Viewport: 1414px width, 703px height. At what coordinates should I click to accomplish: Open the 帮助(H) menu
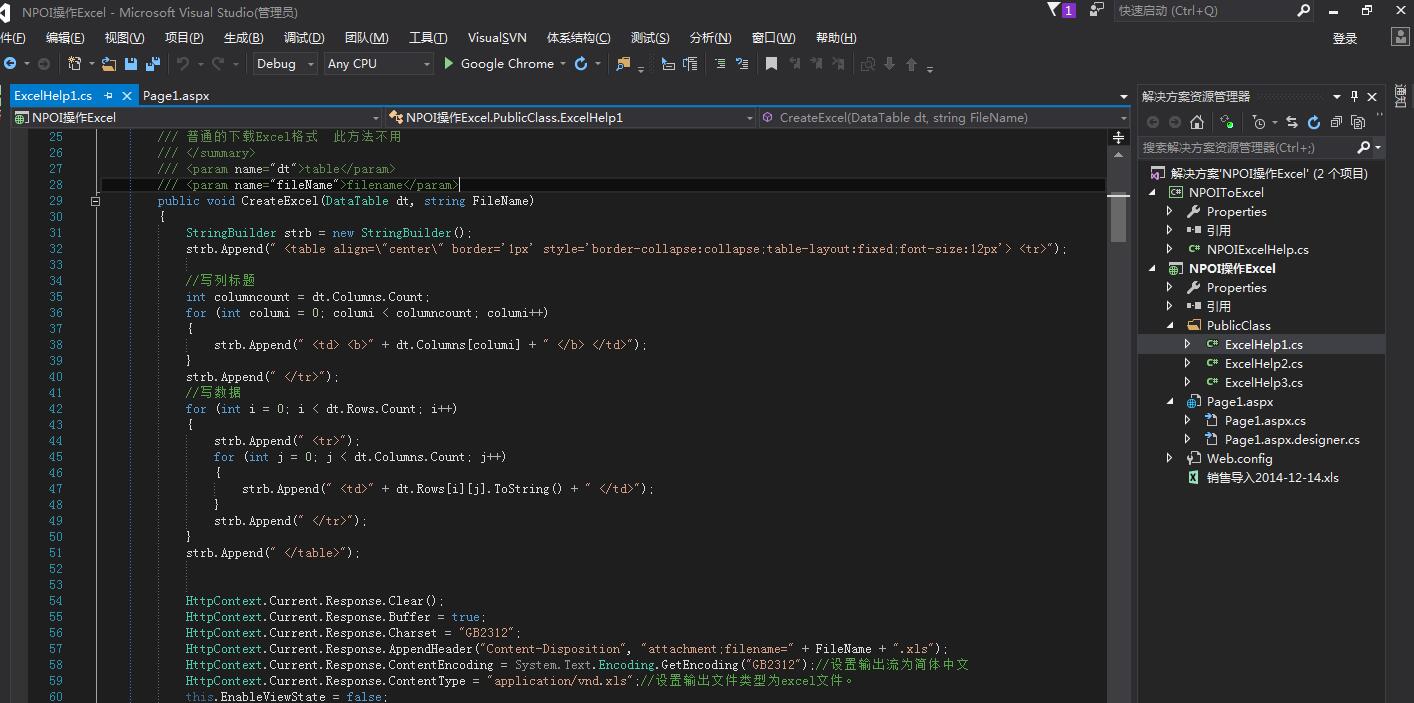(x=836, y=37)
